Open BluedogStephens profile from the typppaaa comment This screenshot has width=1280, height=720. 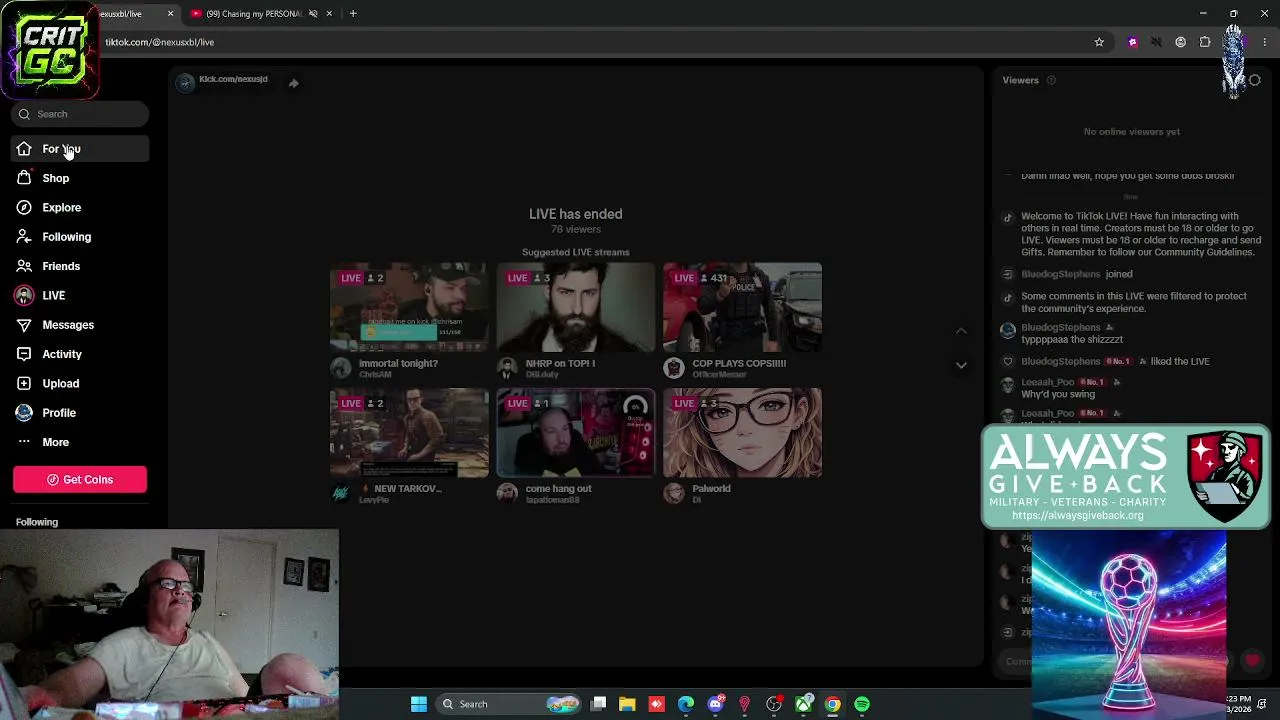pyautogui.click(x=1060, y=327)
